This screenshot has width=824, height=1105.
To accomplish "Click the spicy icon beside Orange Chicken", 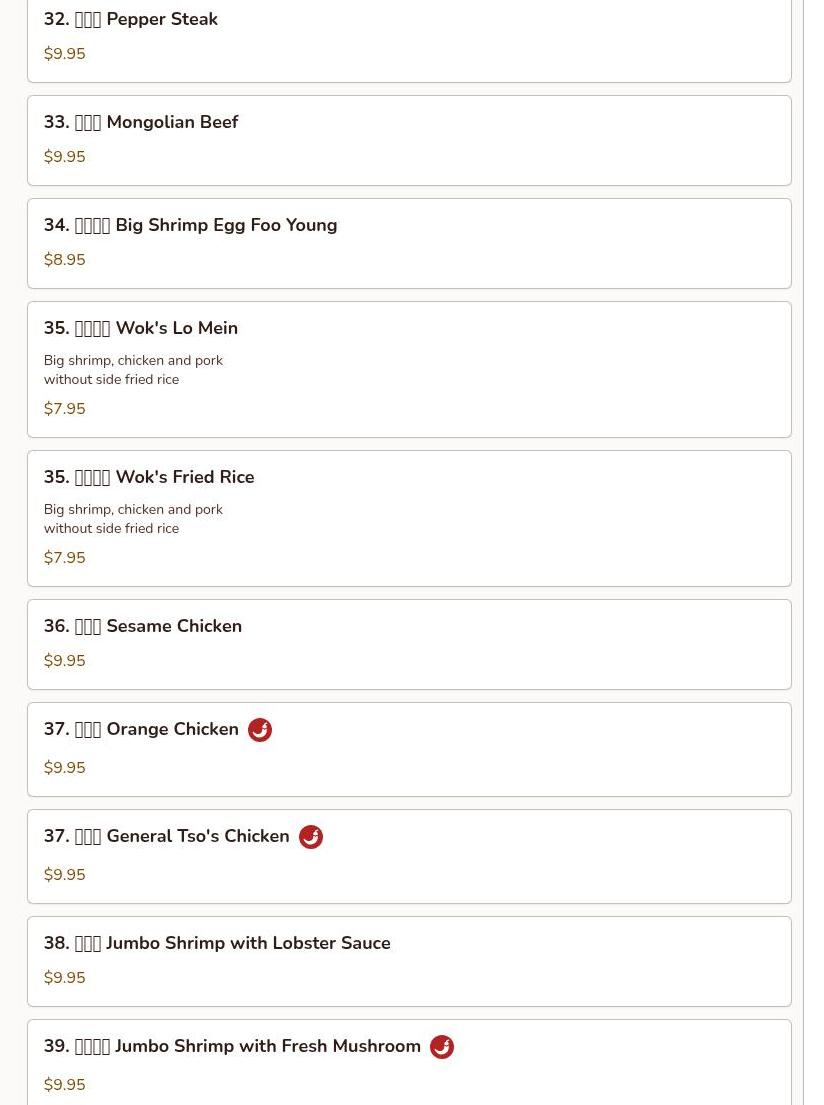I will click(260, 730).
